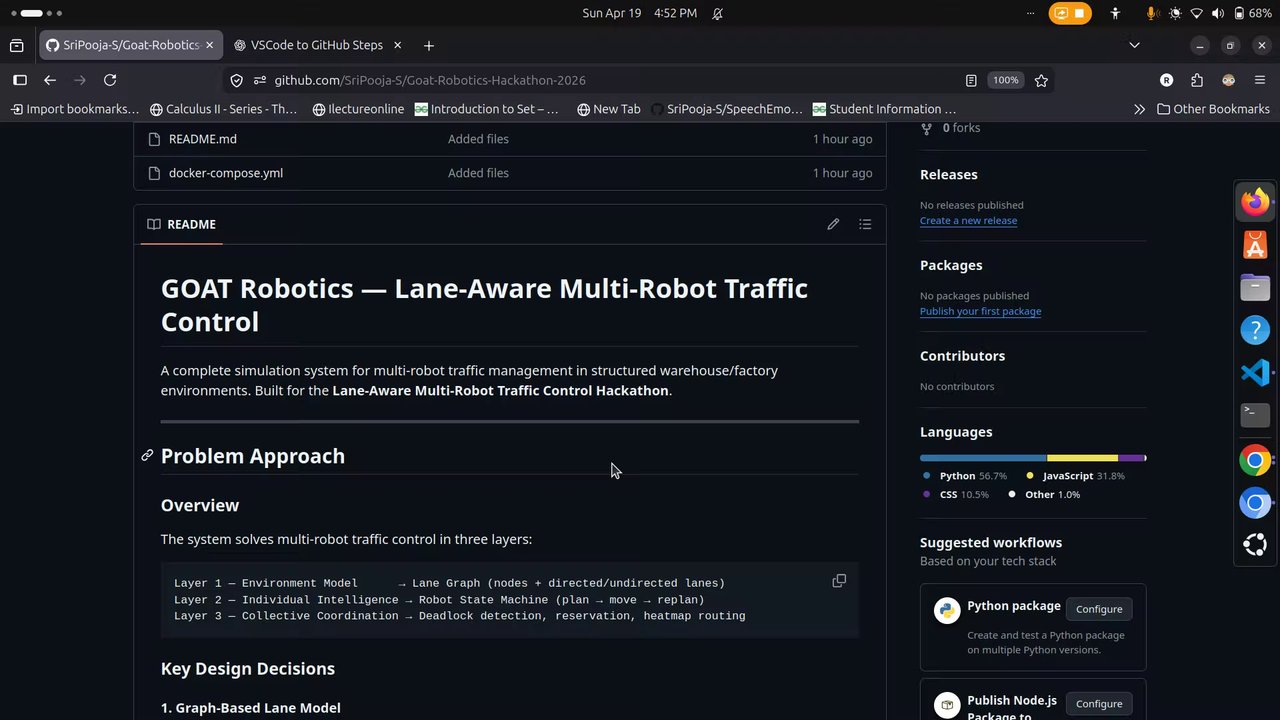Viewport: 1280px width, 720px height.
Task: Launch Visual Studio Code from the dock
Action: pyautogui.click(x=1255, y=373)
